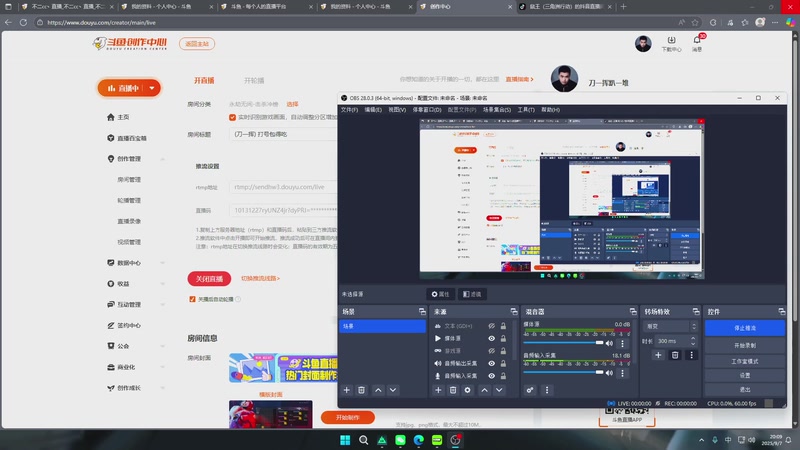Open transition properties three-dot menu
This screenshot has width=800, height=450.
pyautogui.click(x=691, y=355)
